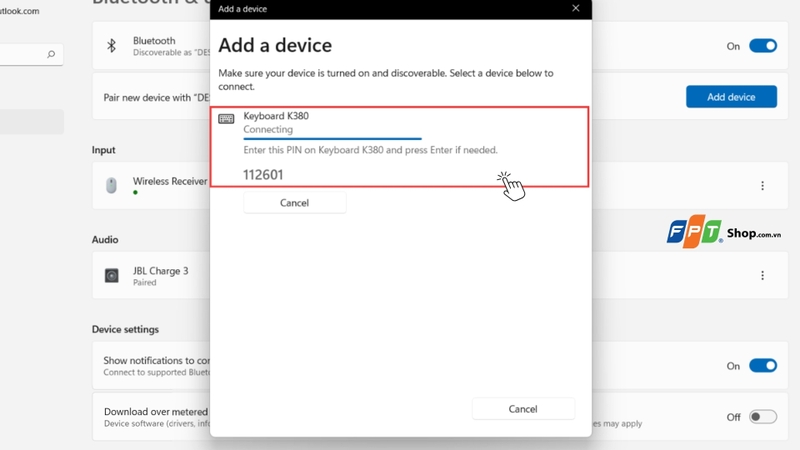This screenshot has height=450, width=800.
Task: Click the JBL Charge 3 device name
Action: pyautogui.click(x=160, y=271)
